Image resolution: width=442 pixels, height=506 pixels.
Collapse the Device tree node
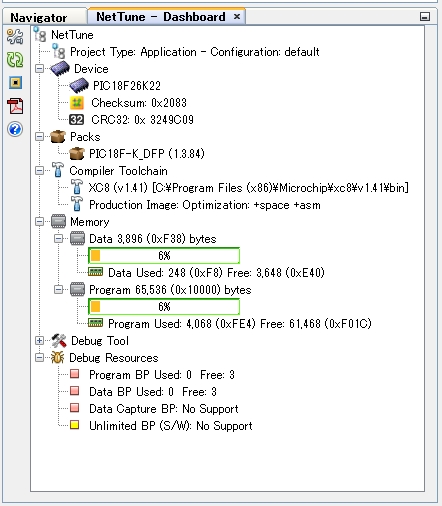coord(39,69)
